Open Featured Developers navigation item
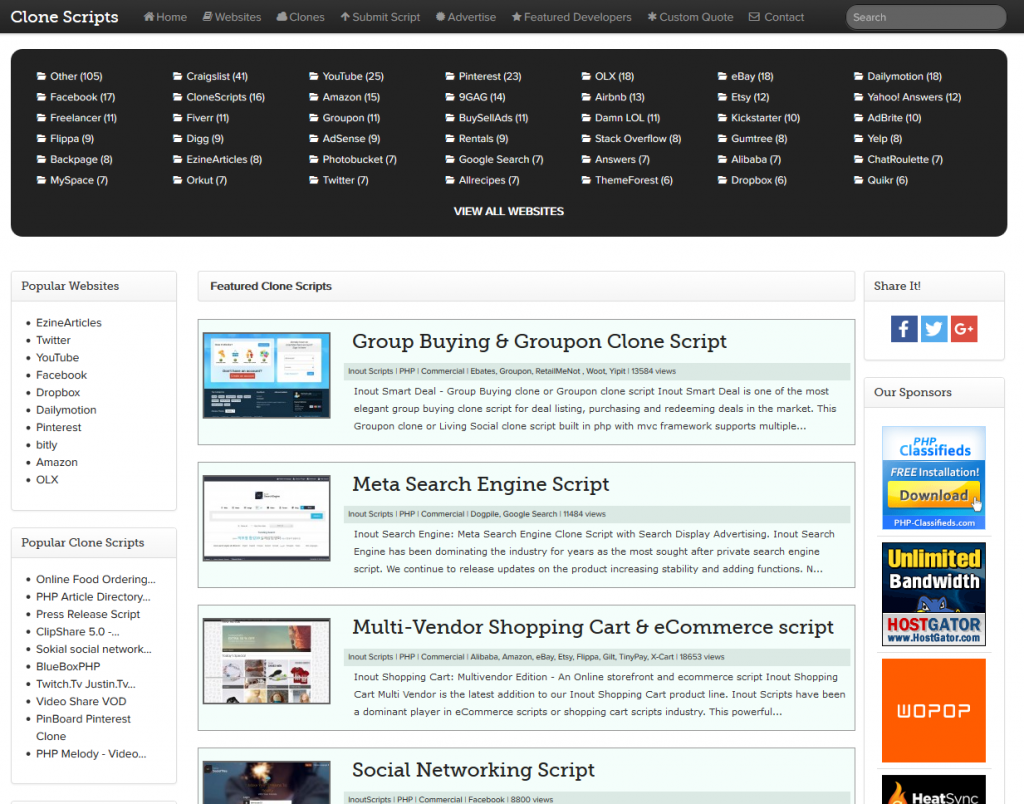This screenshot has width=1024, height=804. pyautogui.click(x=571, y=17)
